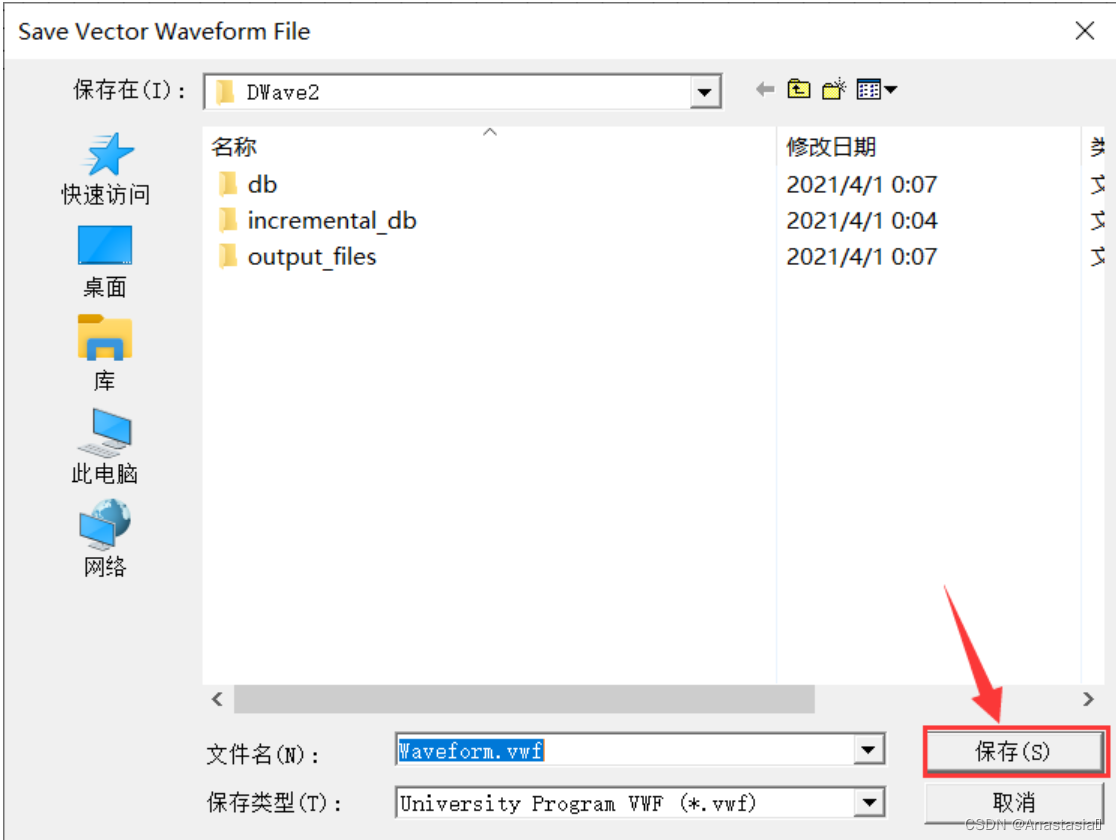Expand the DWave2 save-in location dropdown
1116x840 pixels.
pos(705,93)
